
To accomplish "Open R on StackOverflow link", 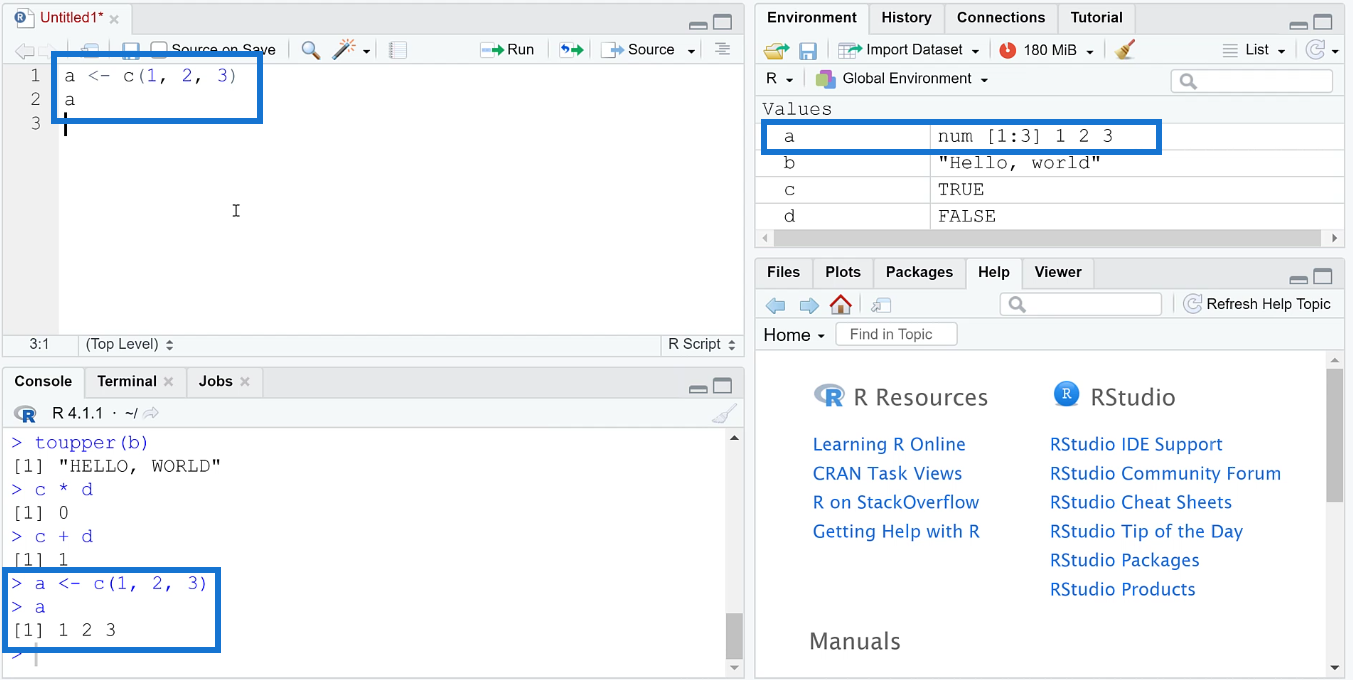I will pyautogui.click(x=896, y=502).
